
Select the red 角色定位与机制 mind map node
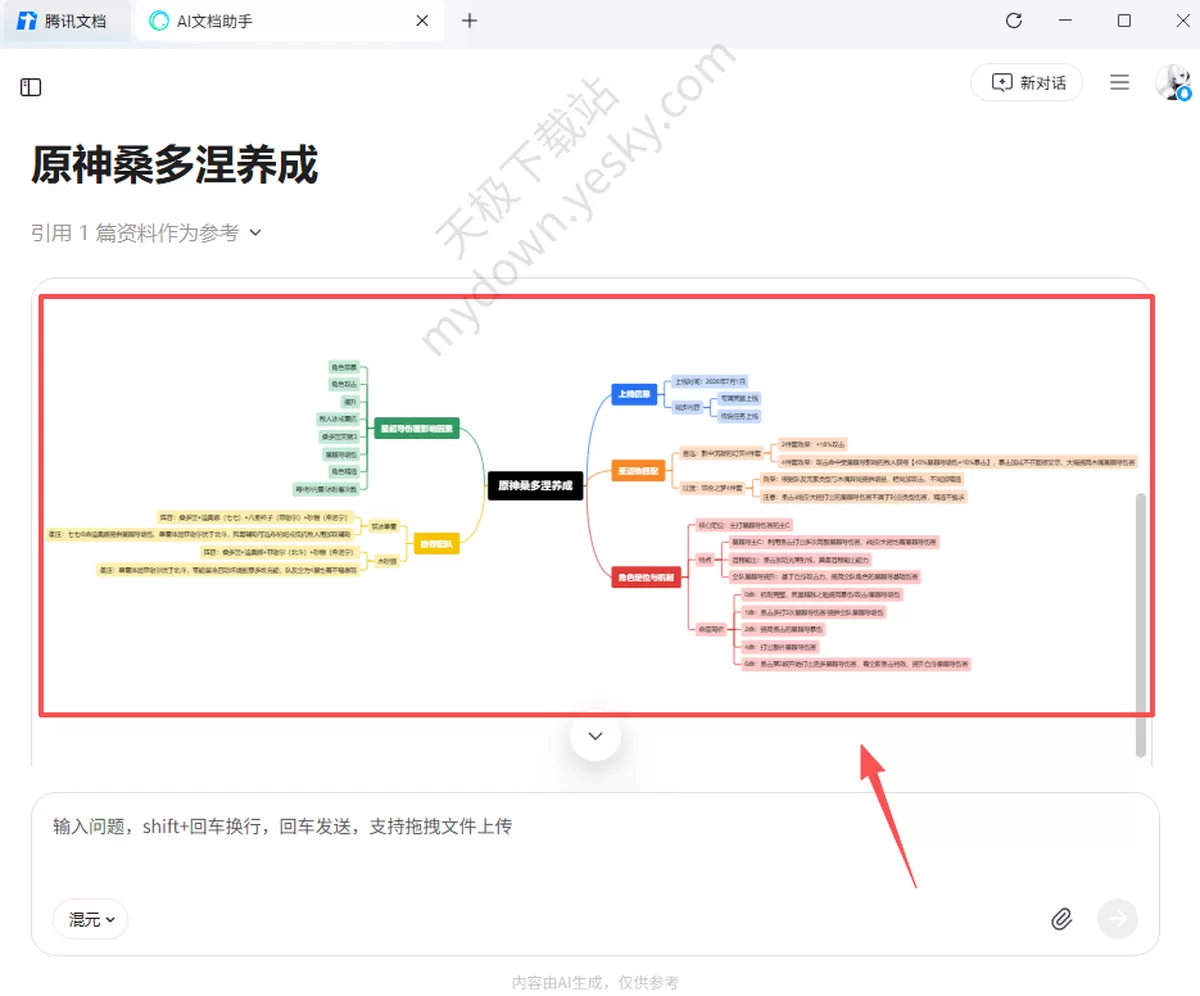coord(645,577)
